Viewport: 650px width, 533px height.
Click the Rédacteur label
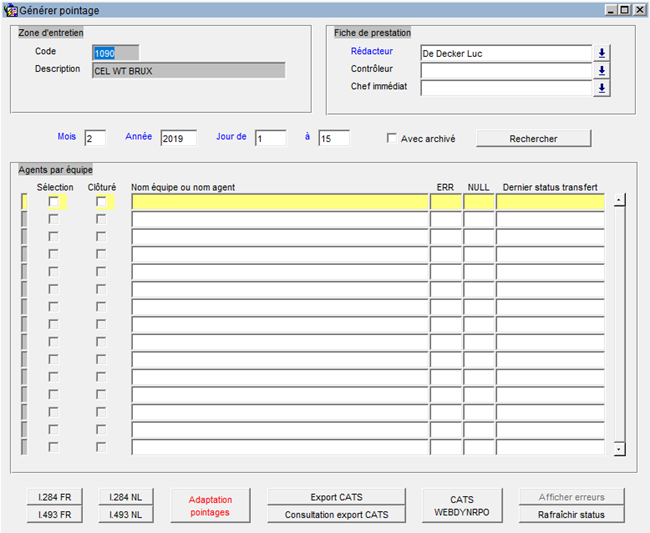[x=371, y=51]
